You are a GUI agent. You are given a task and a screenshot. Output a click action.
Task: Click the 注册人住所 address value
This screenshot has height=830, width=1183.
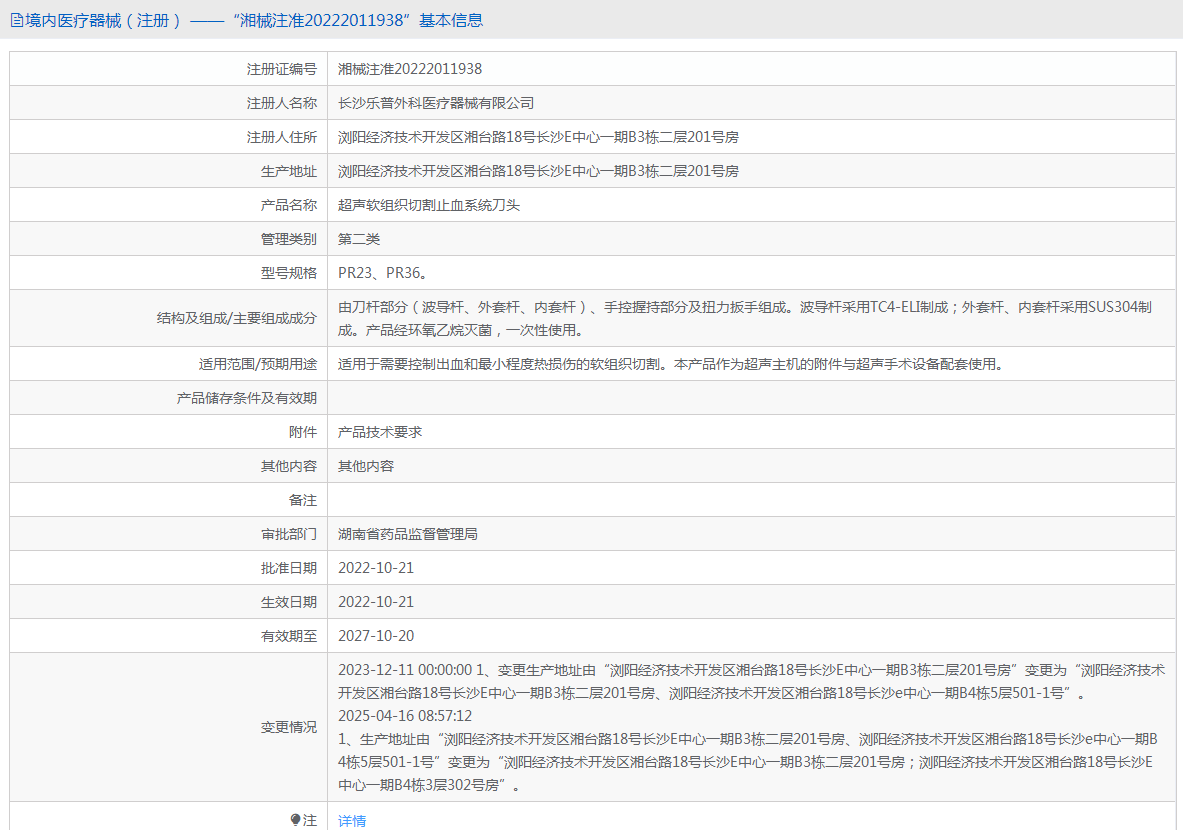(538, 137)
